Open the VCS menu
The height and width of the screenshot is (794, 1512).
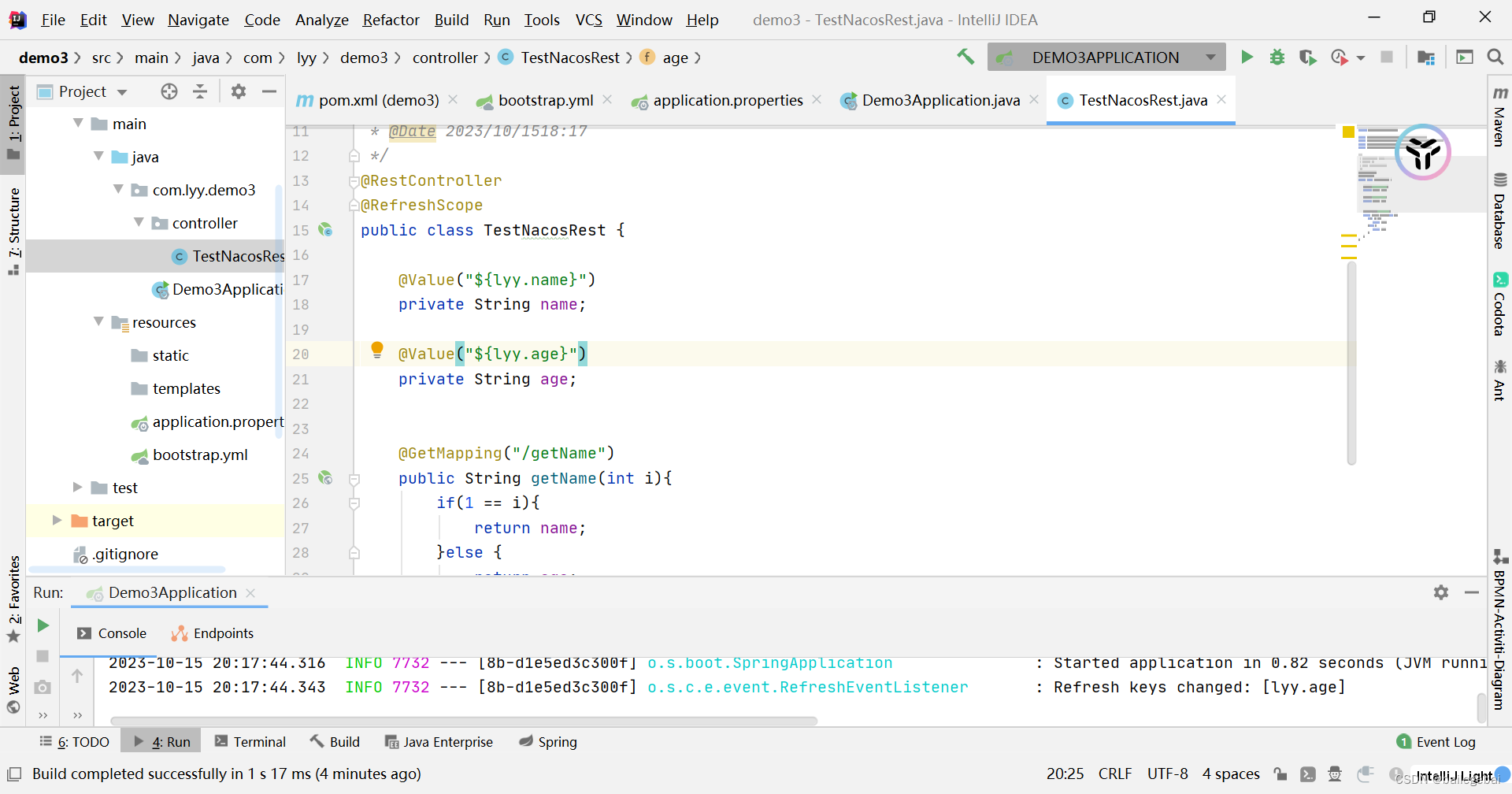588,20
